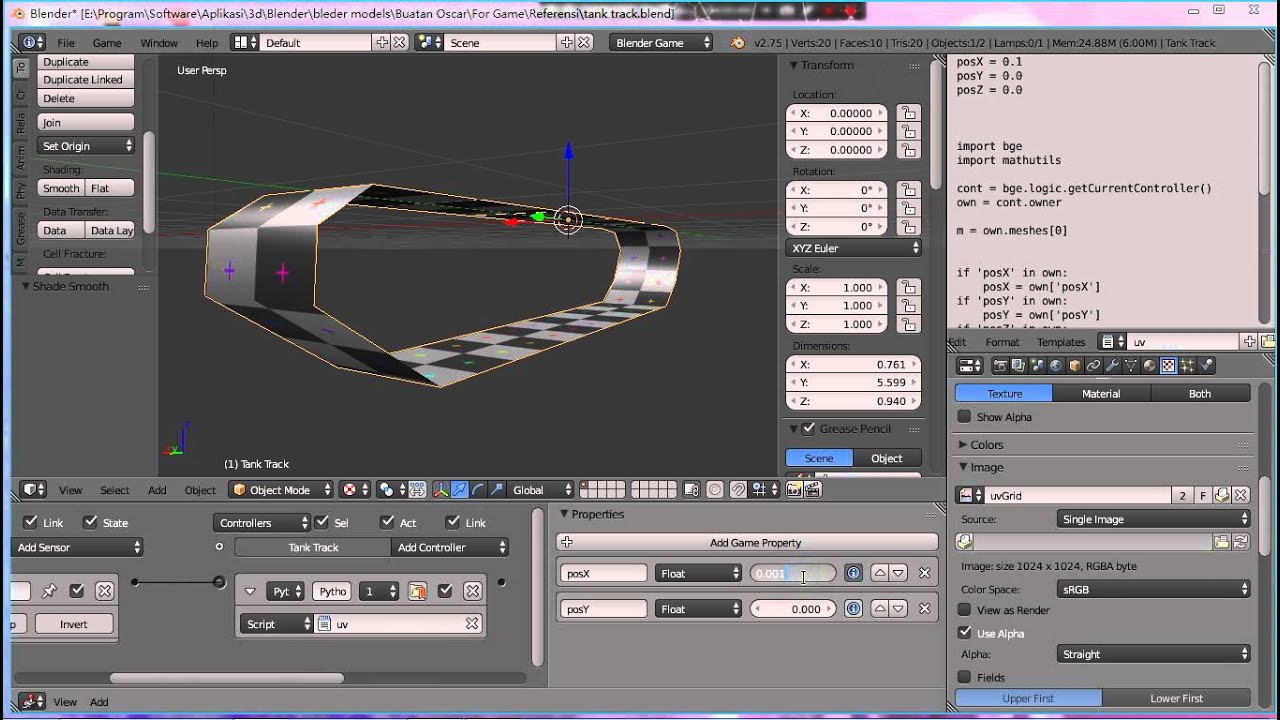
Task: Uncheck the Use Alpha checkbox
Action: (x=964, y=633)
